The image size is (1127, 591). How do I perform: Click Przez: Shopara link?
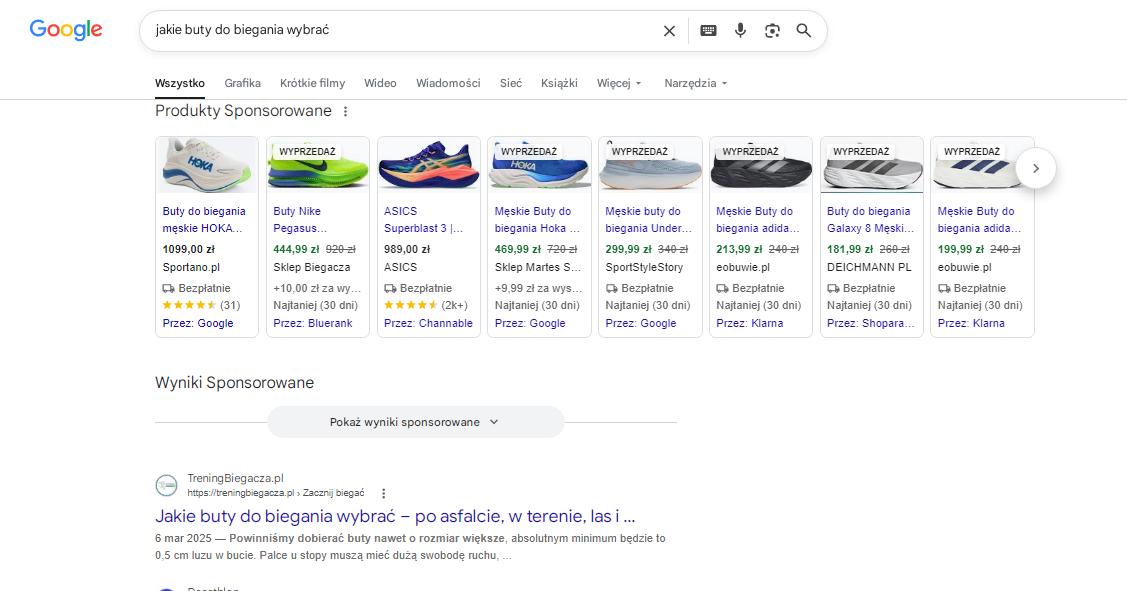pyautogui.click(x=870, y=324)
